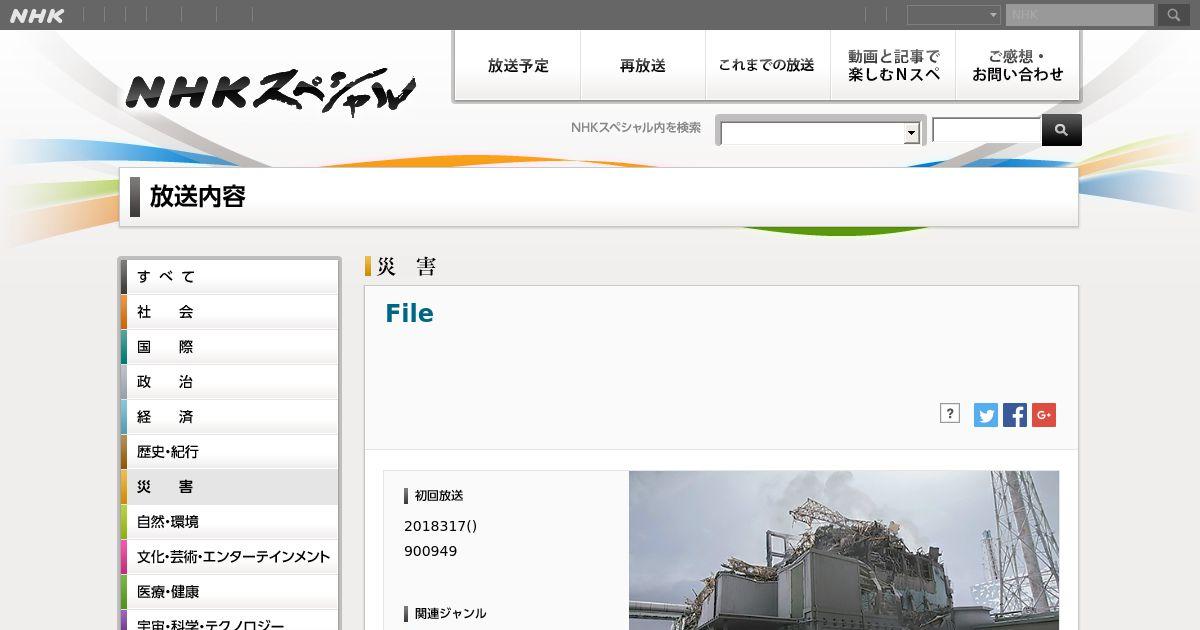The width and height of the screenshot is (1200, 630).
Task: Open the NHK Special logo homepage
Action: pyautogui.click(x=270, y=93)
